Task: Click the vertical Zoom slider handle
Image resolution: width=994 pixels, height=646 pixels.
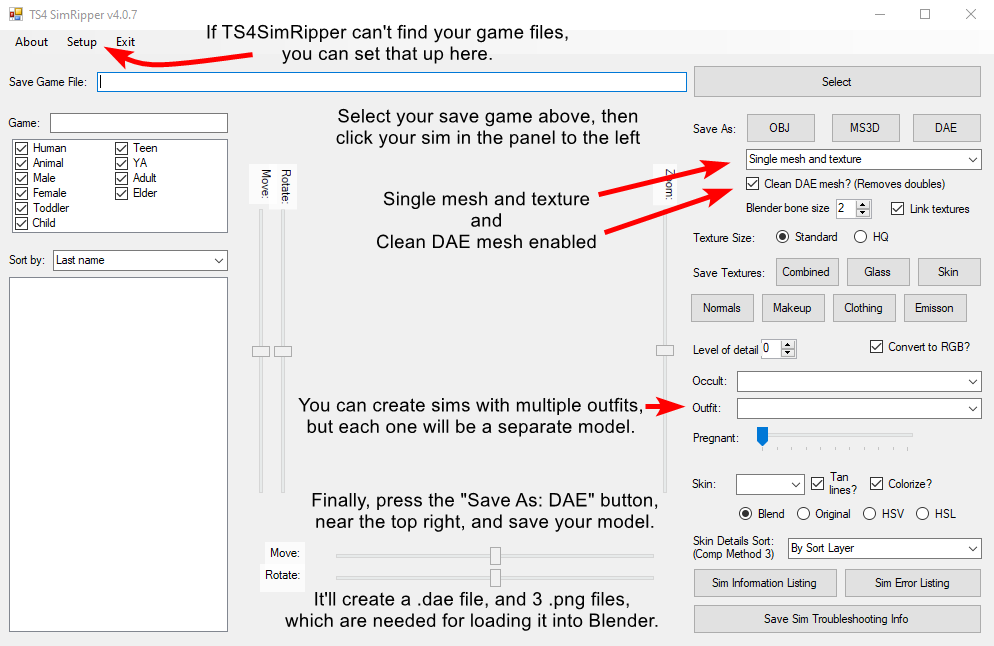Action: coord(664,351)
